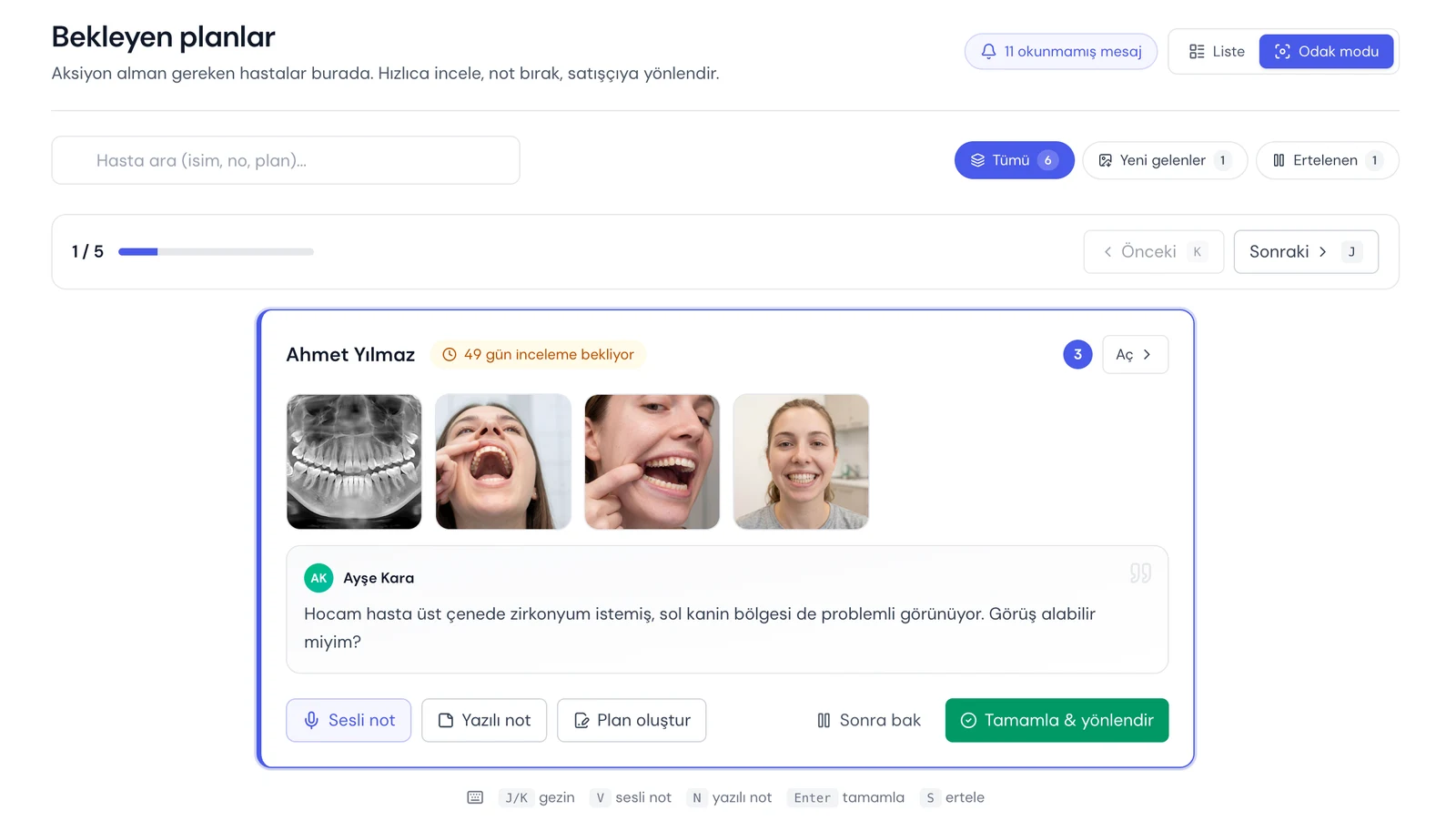This screenshot has width=1456, height=831.
Task: Click the Enter tamamla shortcut hint
Action: pyautogui.click(x=845, y=797)
